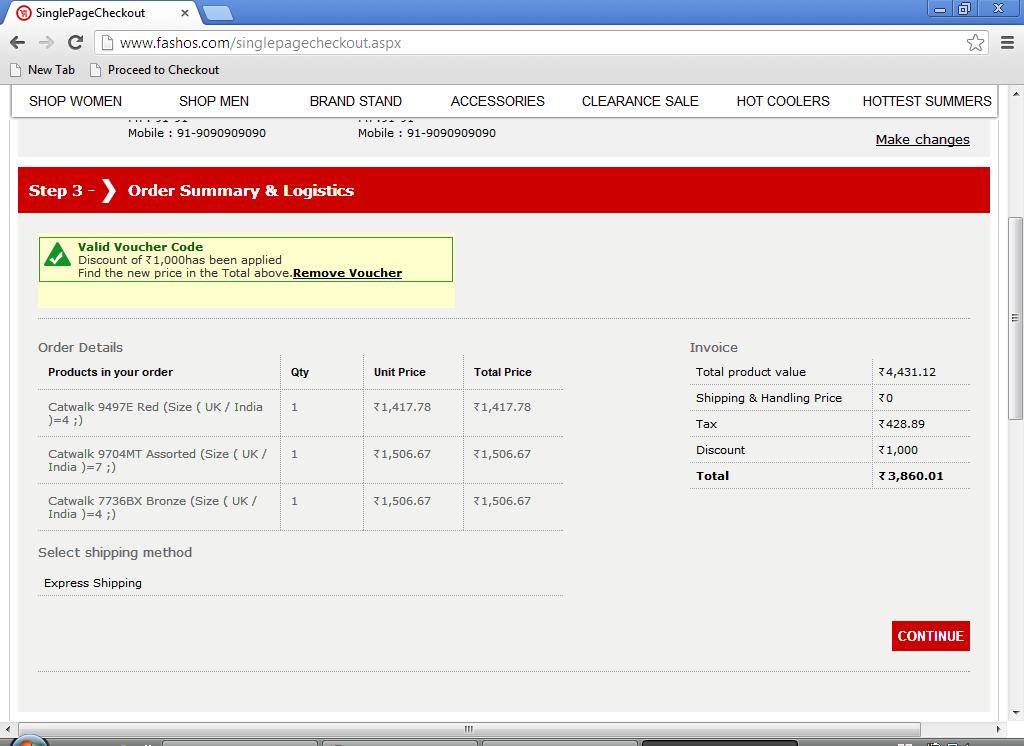
Task: Bookmark this page with the star icon
Action: [x=975, y=42]
